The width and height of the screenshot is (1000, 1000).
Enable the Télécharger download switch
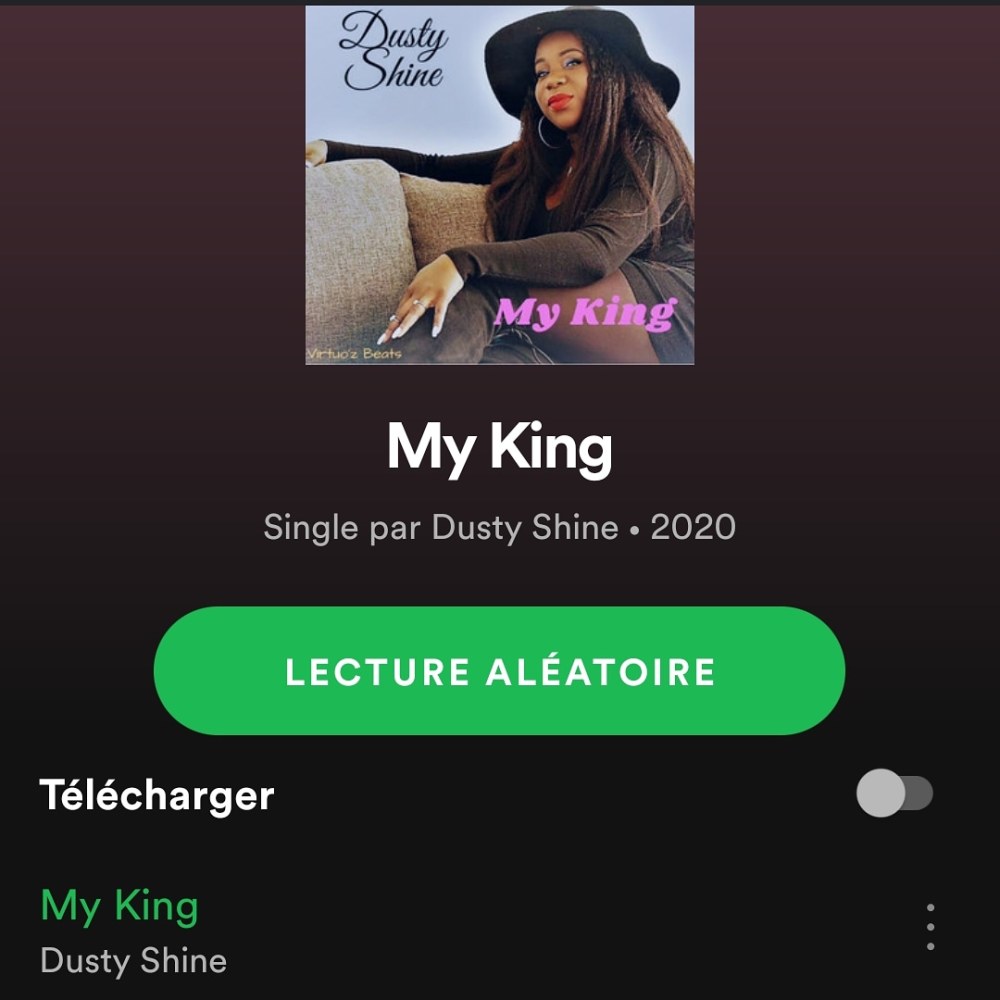(x=894, y=793)
